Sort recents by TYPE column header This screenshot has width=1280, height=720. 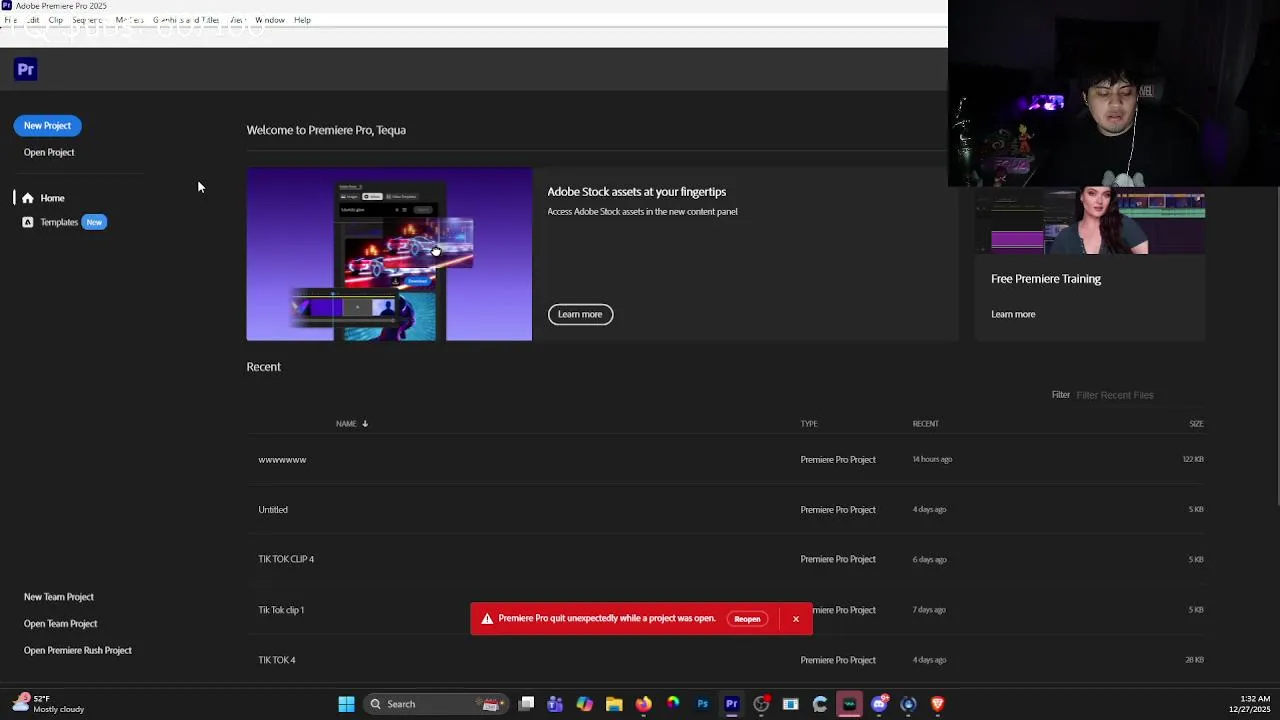click(809, 424)
